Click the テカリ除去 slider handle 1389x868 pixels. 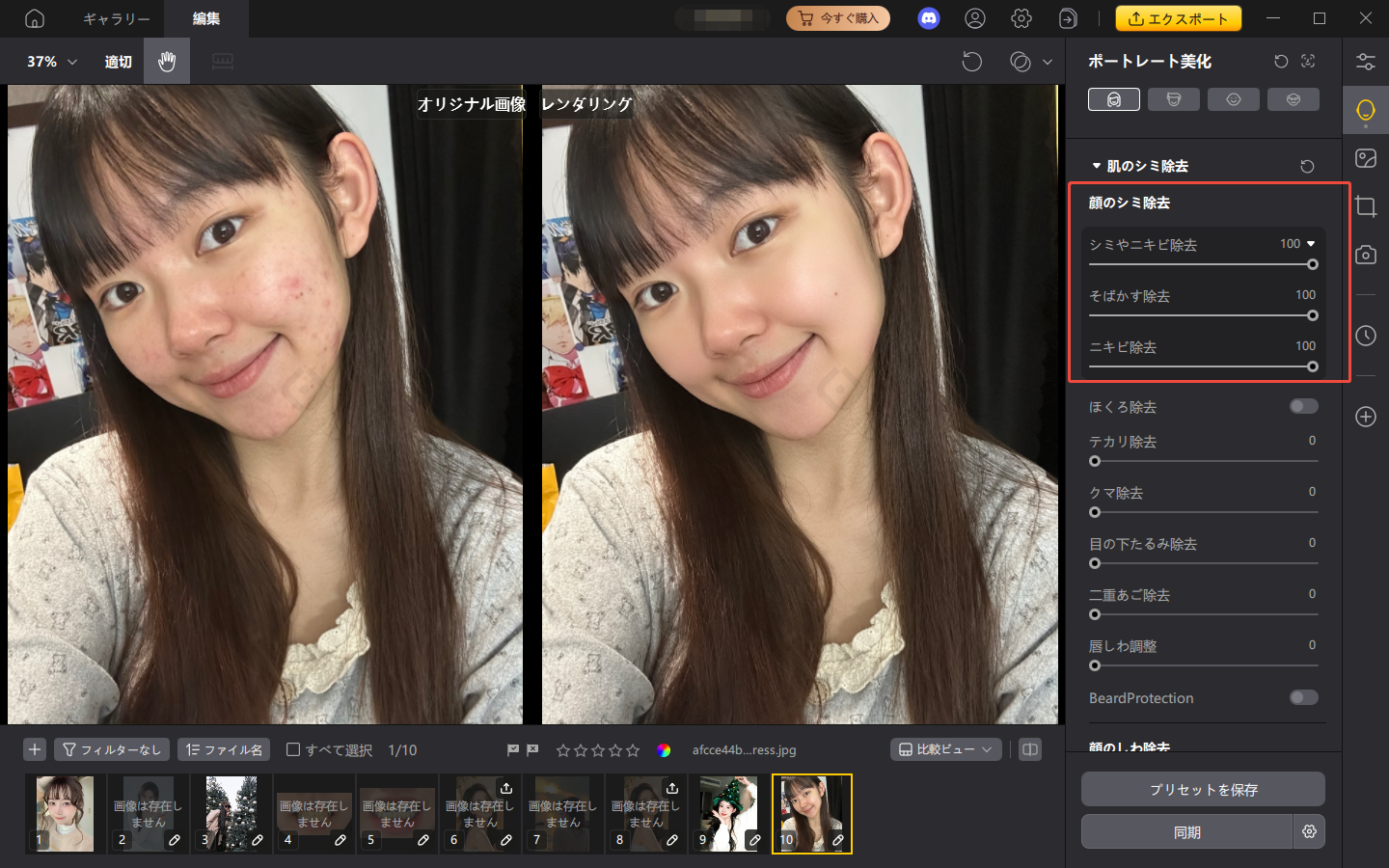1095,461
